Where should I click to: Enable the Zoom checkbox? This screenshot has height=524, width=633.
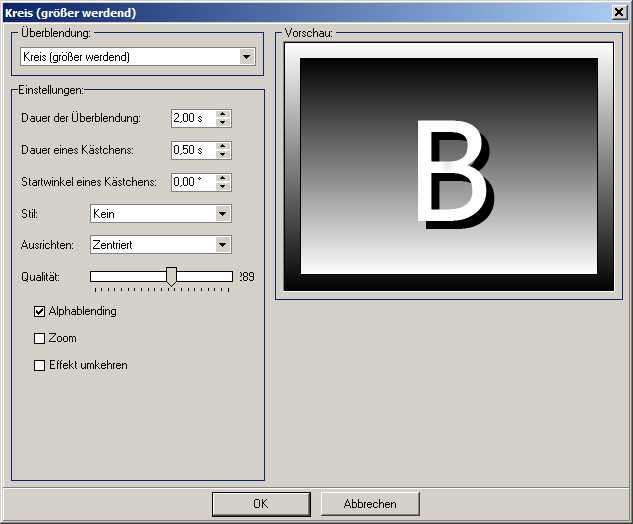[40, 339]
